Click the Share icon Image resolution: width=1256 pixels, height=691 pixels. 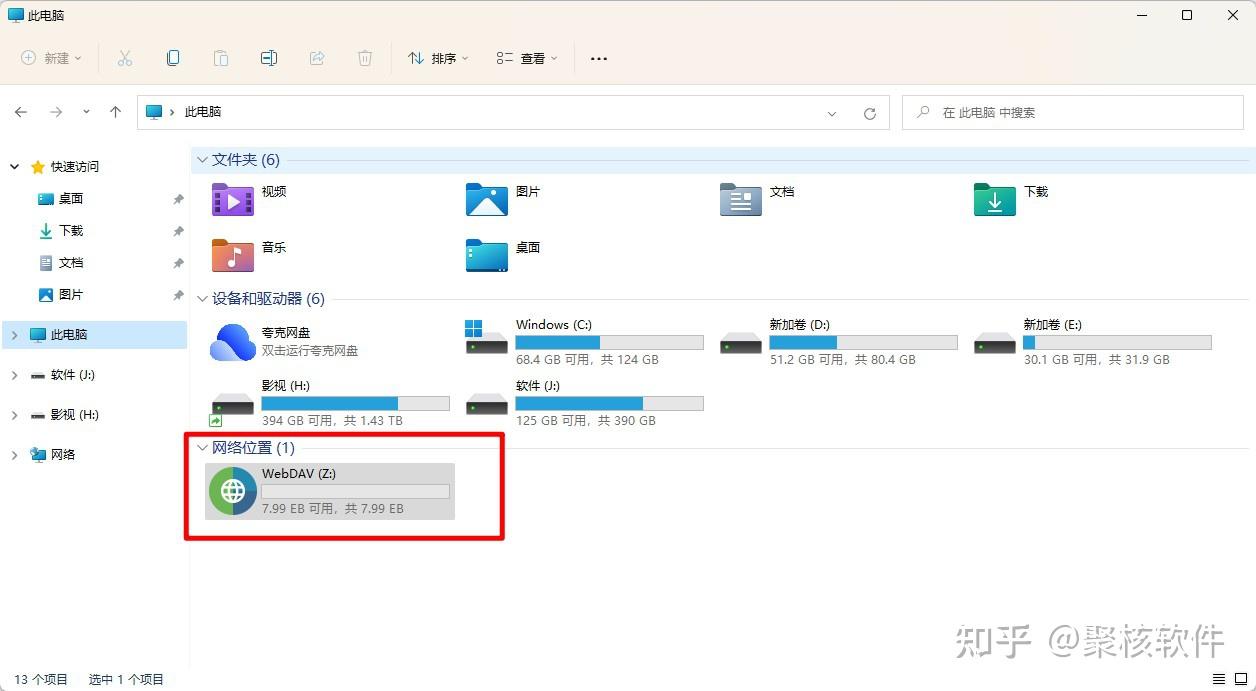pos(317,58)
